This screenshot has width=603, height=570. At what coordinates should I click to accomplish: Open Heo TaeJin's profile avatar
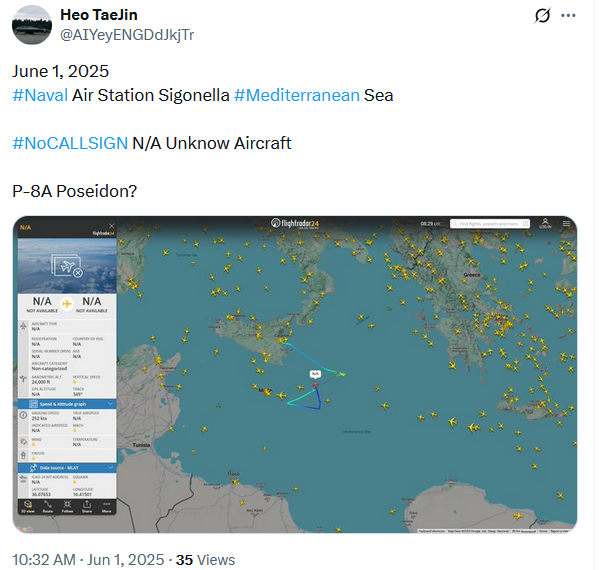tap(32, 25)
